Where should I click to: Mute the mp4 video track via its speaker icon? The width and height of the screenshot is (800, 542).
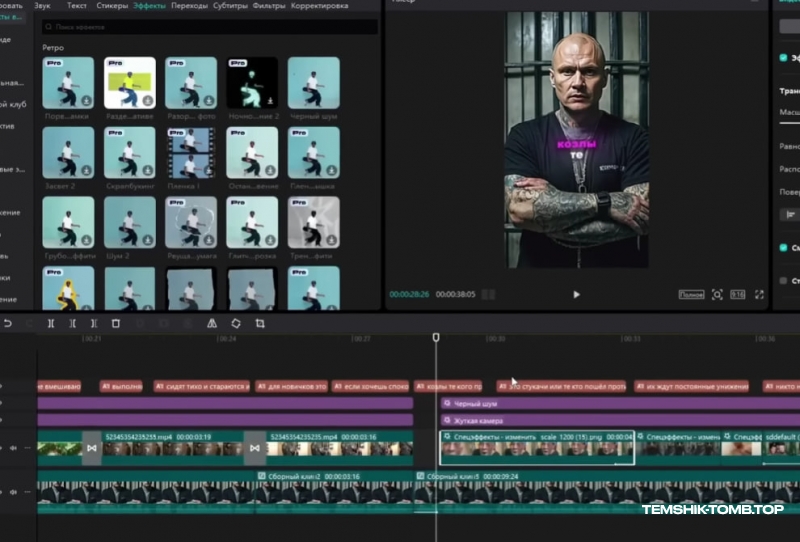click(14, 448)
